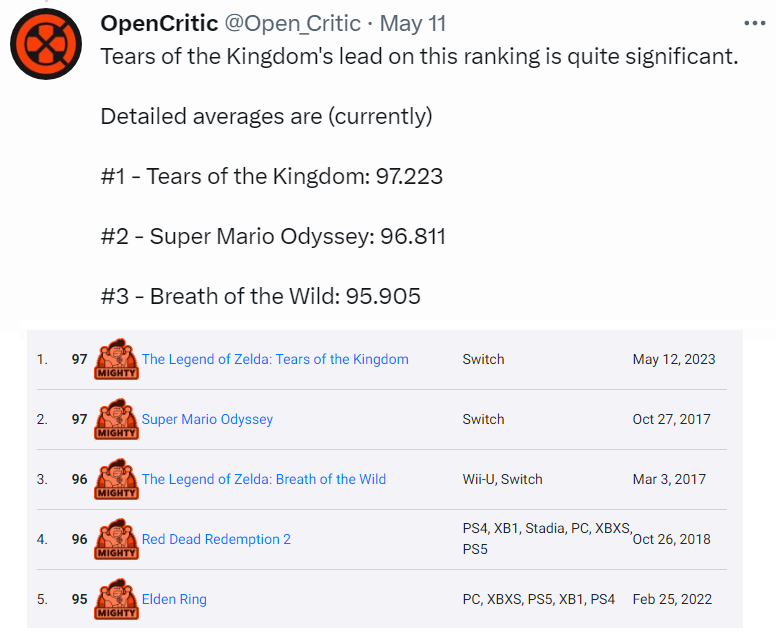The width and height of the screenshot is (776, 644).
Task: Open the tweet's three-dot more menu
Action: (x=755, y=23)
